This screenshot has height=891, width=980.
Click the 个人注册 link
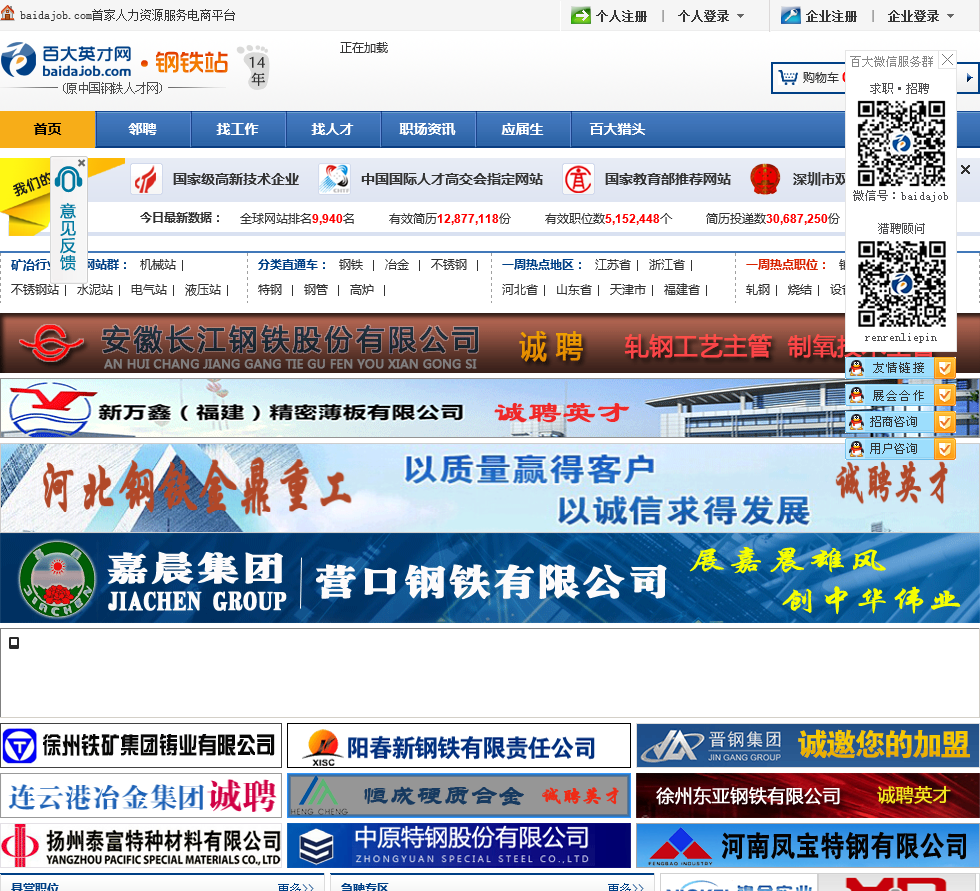click(x=622, y=16)
